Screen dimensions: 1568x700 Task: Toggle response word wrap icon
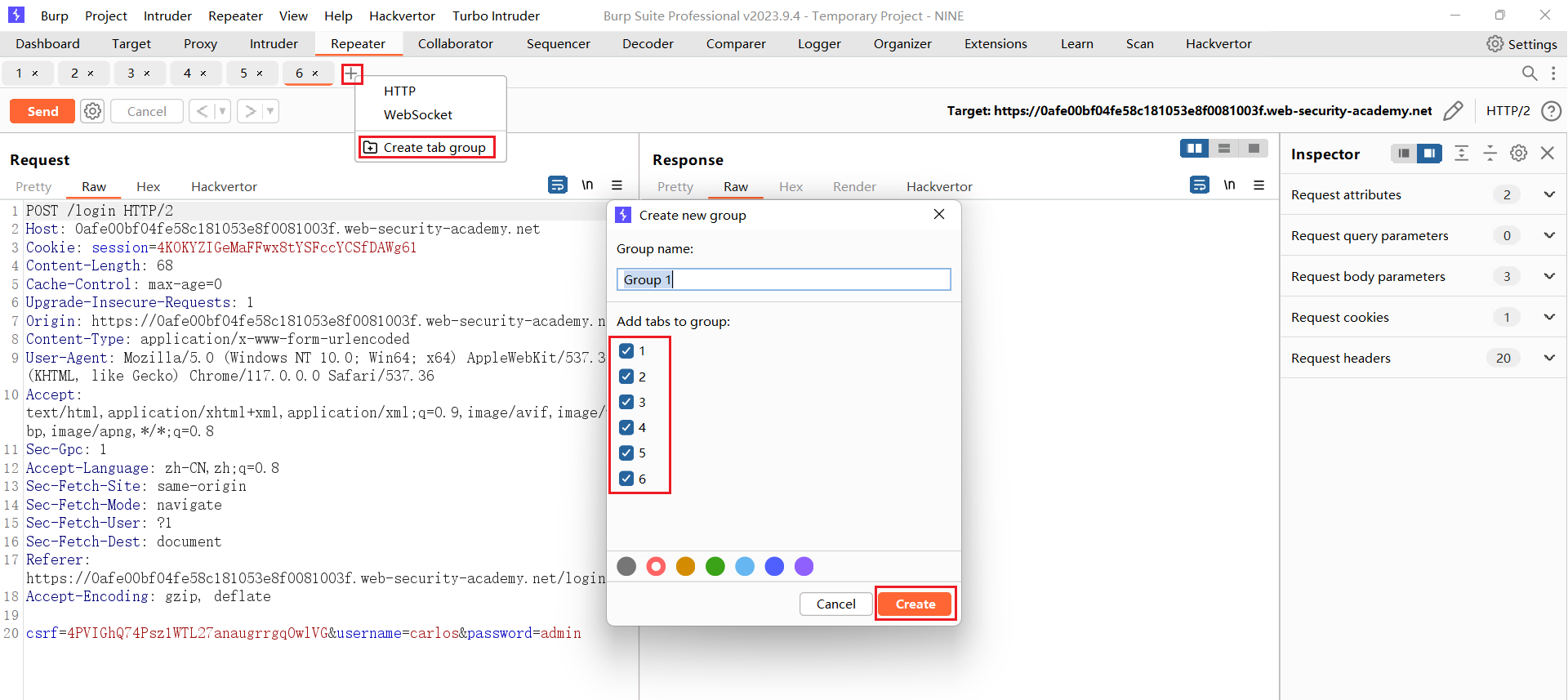1200,185
